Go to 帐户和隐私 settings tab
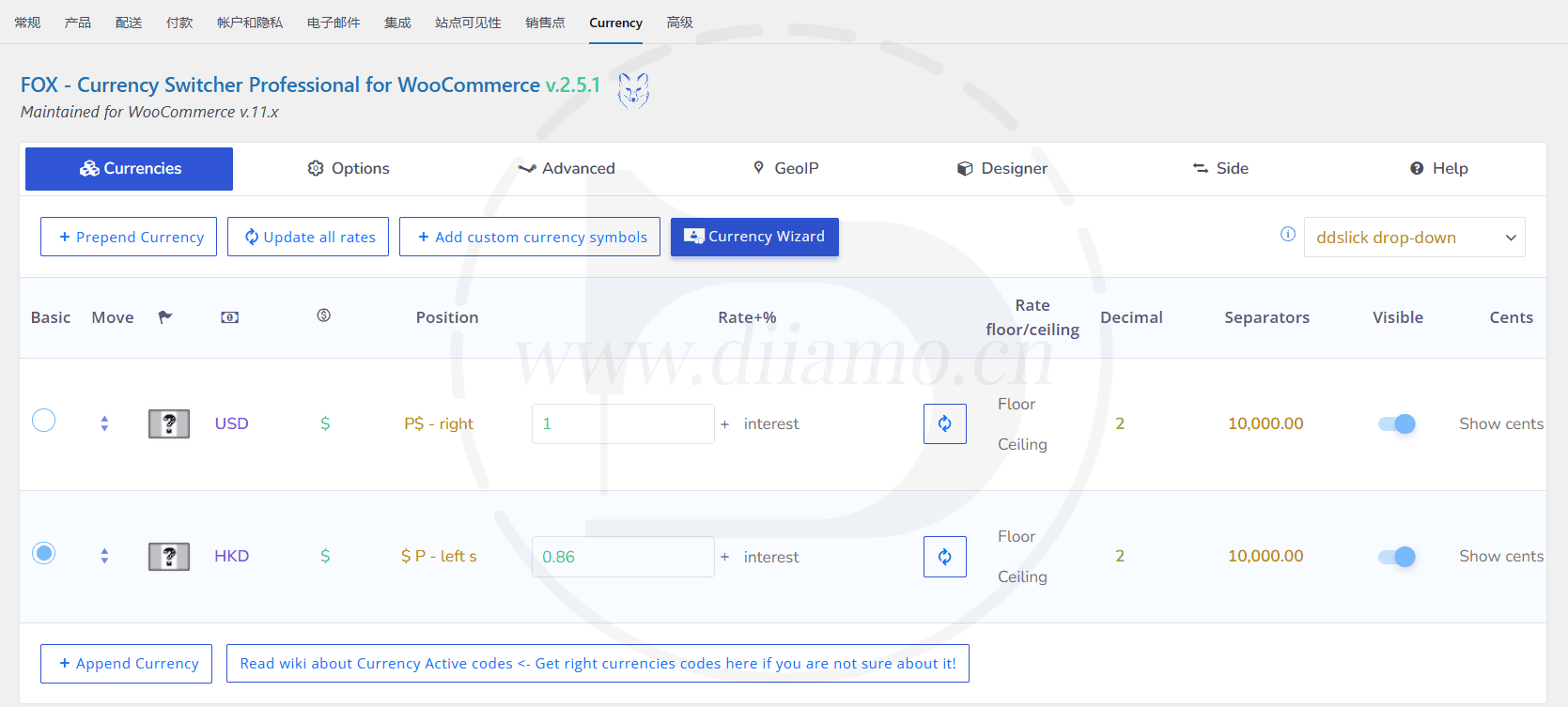This screenshot has height=707, width=1568. tap(250, 23)
